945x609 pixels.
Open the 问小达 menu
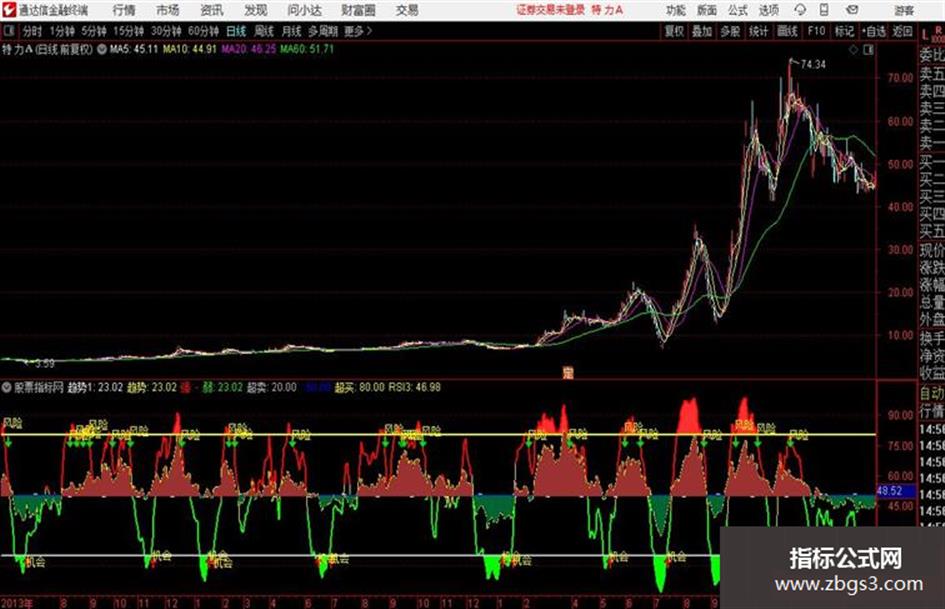304,10
